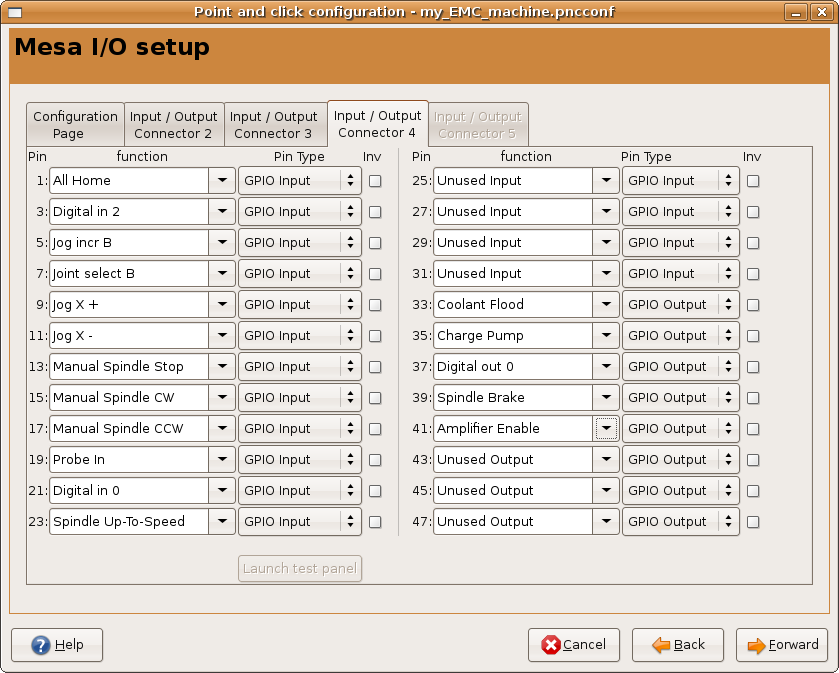Switch to the Configuration Page tab
The image size is (839, 673).
tap(75, 125)
